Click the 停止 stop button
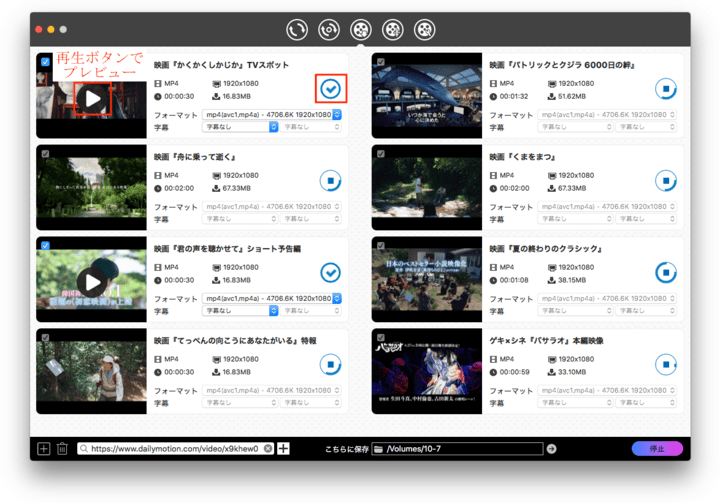The width and height of the screenshot is (720, 503). [x=657, y=449]
